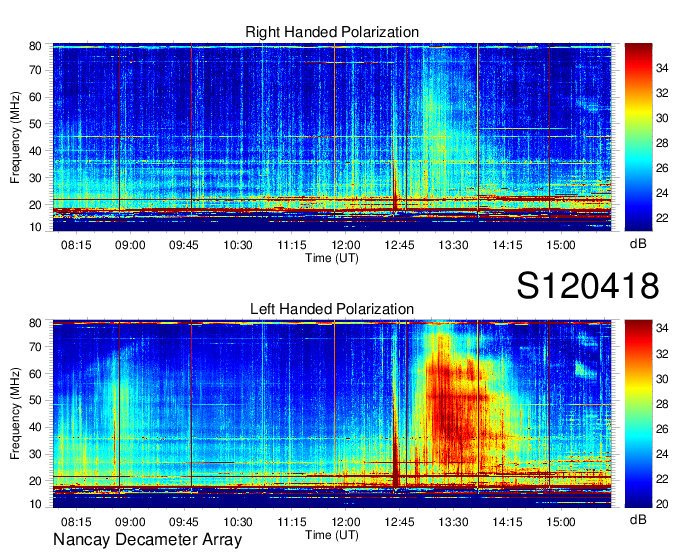Click 10 MHz tick of the right-handed plot

pyautogui.click(x=35, y=227)
